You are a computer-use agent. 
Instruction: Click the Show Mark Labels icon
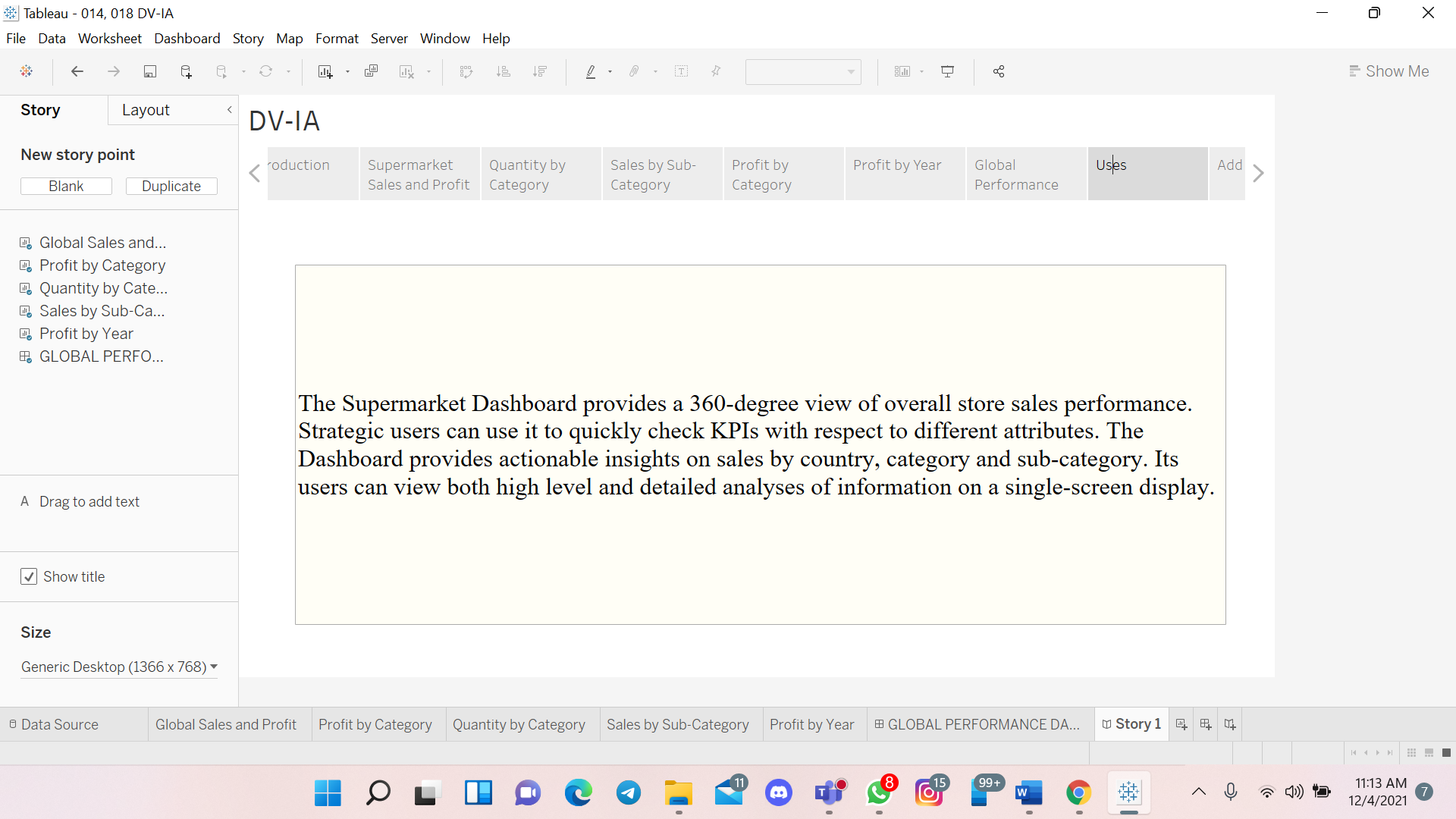(682, 71)
